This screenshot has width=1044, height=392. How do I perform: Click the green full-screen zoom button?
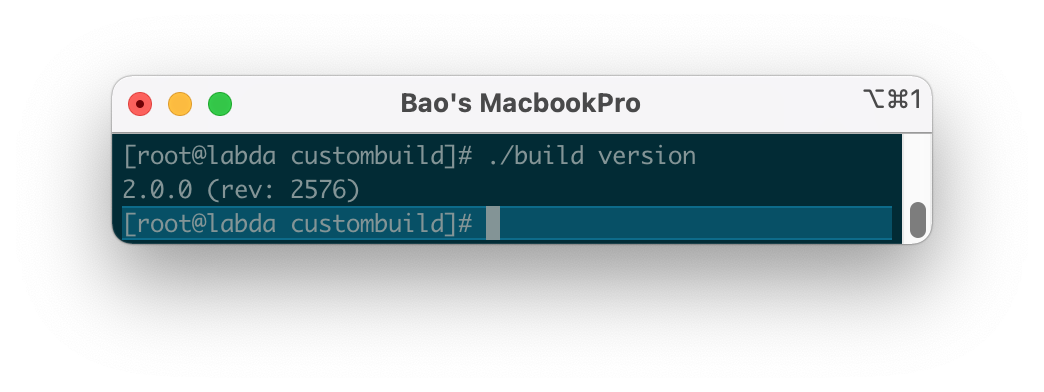point(220,104)
